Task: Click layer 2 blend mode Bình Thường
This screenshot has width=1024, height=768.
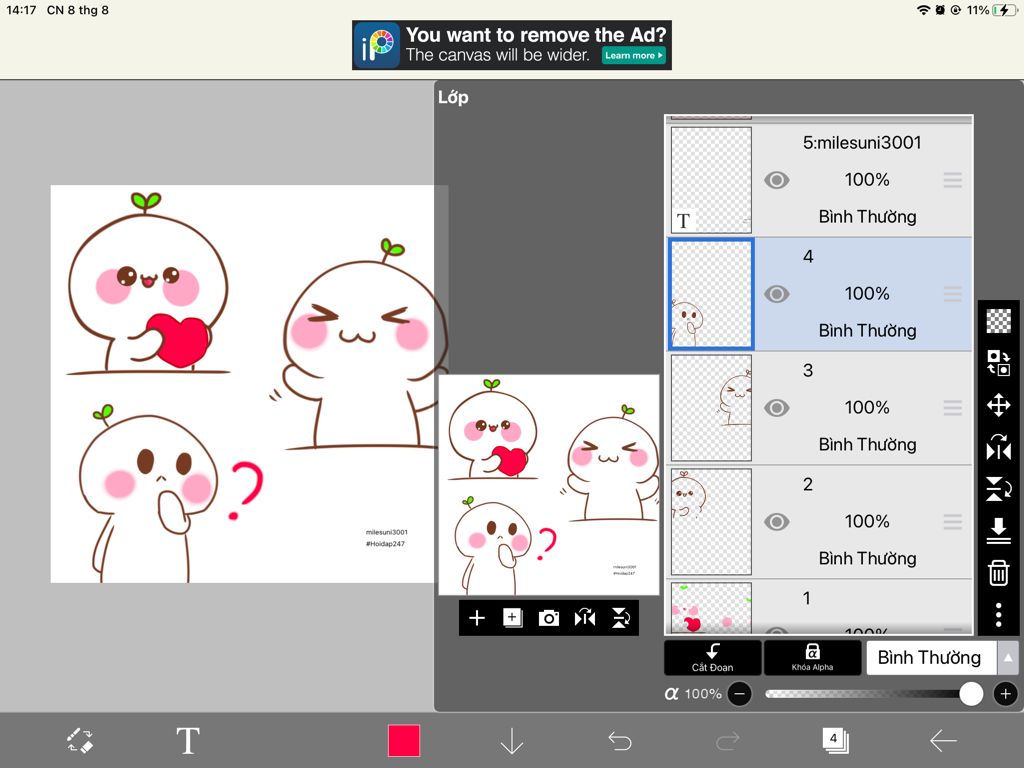Action: pos(867,558)
